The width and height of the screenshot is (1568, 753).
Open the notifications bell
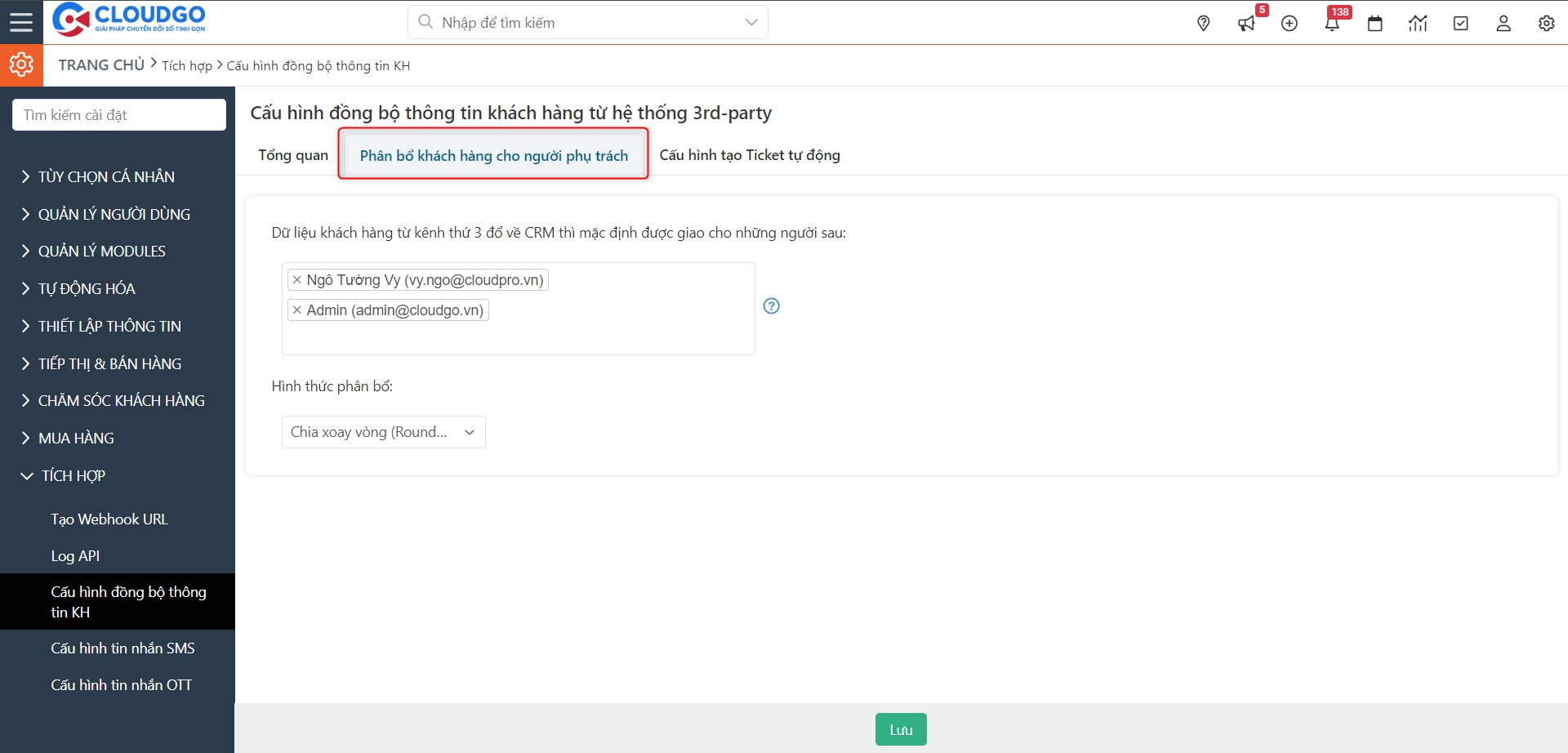[x=1332, y=24]
